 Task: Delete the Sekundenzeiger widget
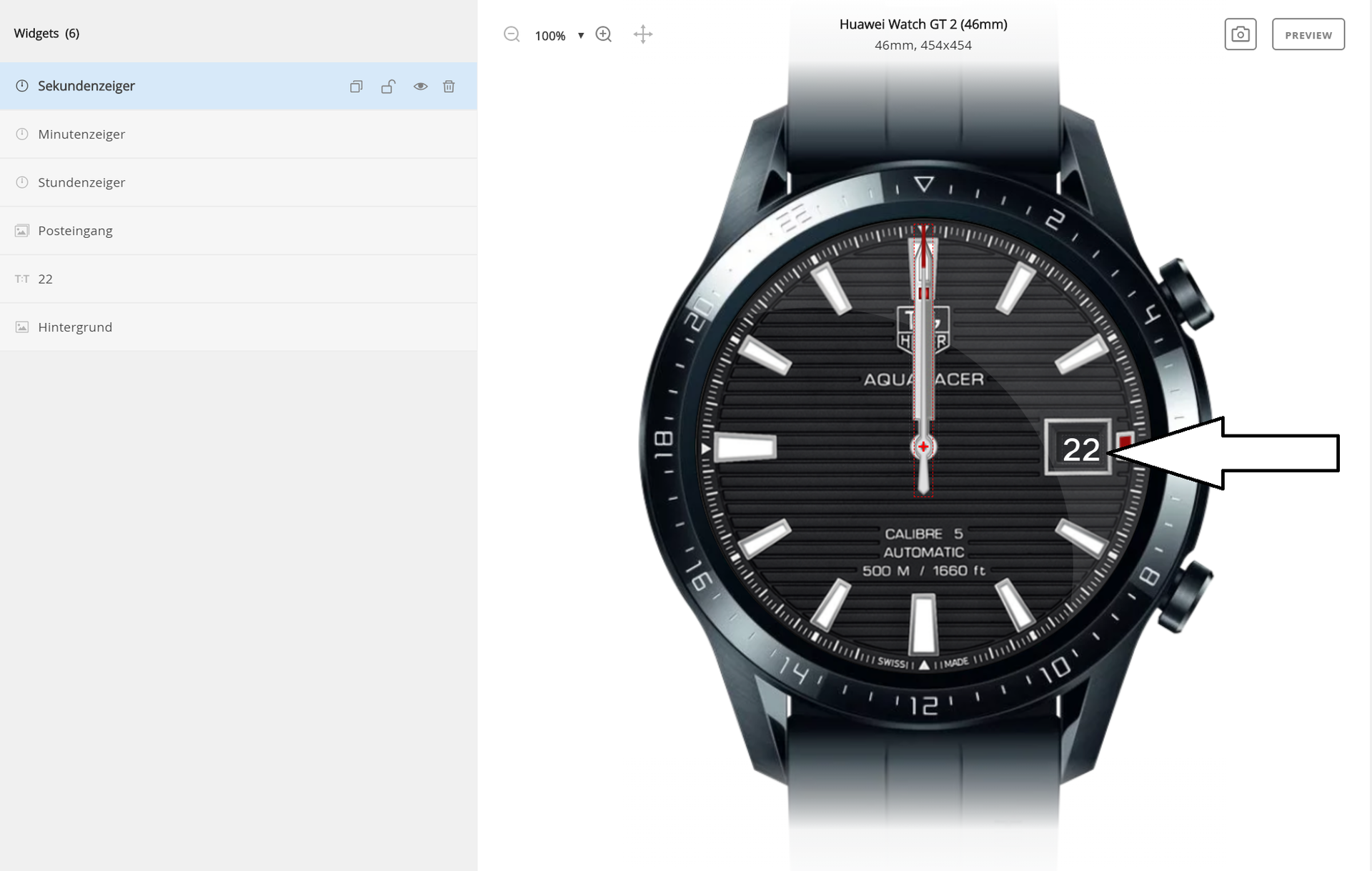[449, 86]
